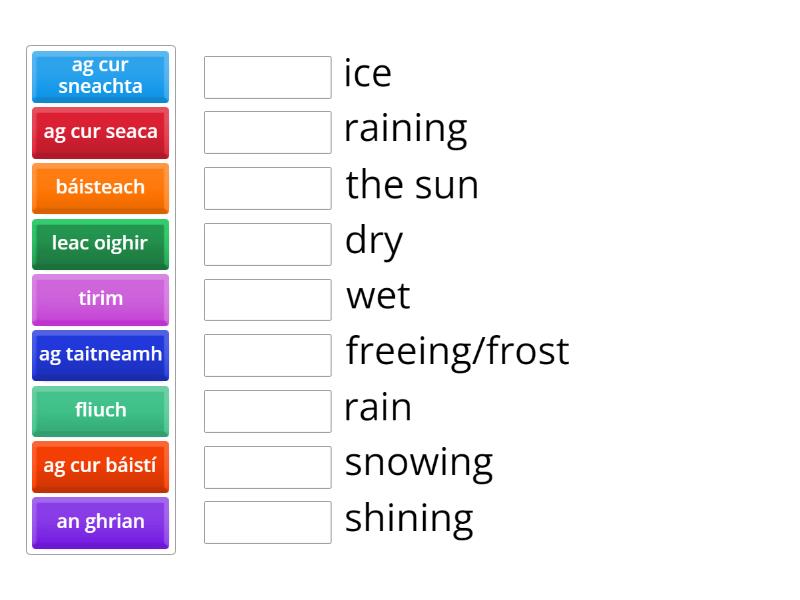Click the empty answer box beside 'ice'
This screenshot has height=600, width=800.
(x=268, y=78)
